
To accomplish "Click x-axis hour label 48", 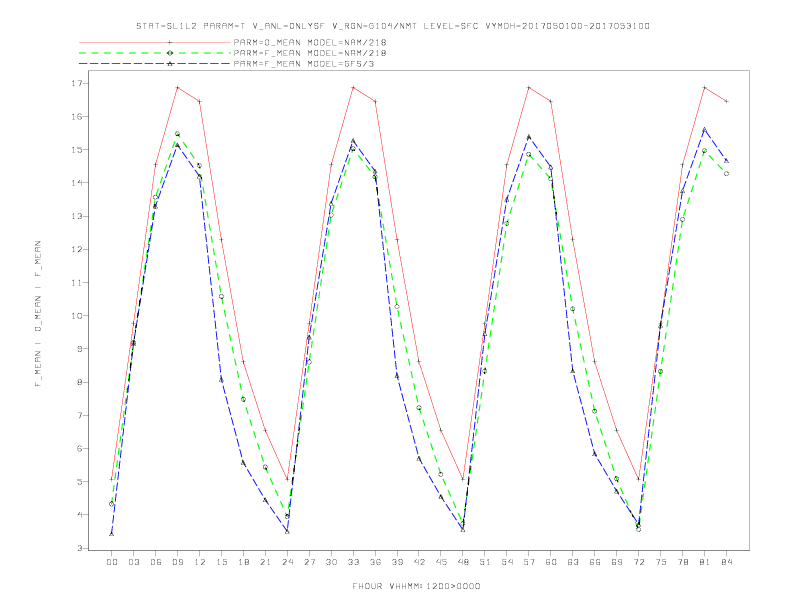I will [463, 562].
